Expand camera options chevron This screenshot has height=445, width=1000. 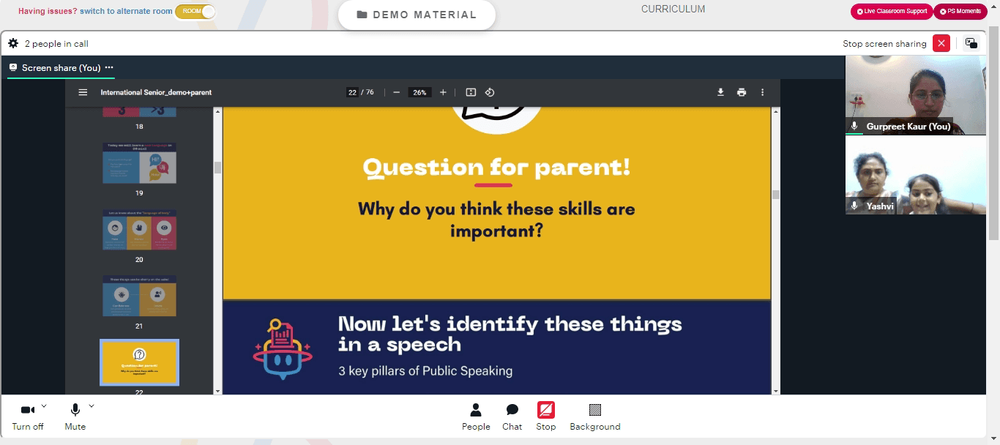tap(44, 405)
